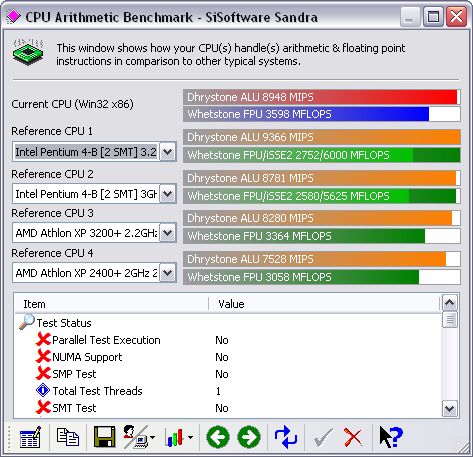The height and width of the screenshot is (457, 473).
Task: Click the CPU chip module icon
Action: 28,51
